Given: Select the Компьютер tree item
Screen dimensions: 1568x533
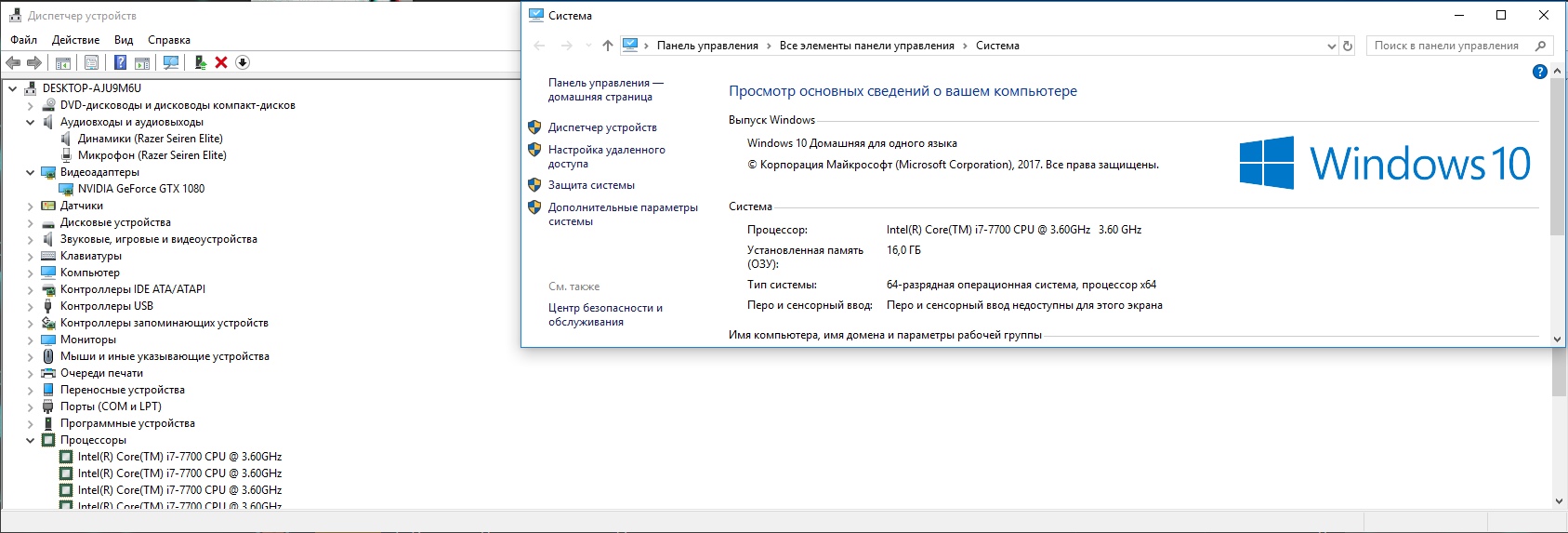Looking at the screenshot, I should coord(89,273).
